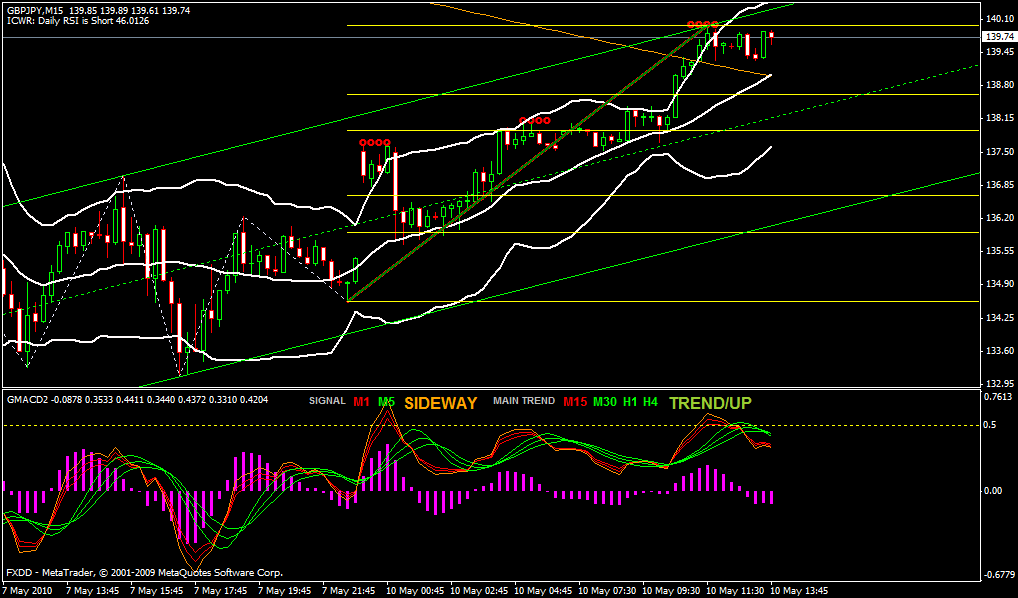Select the green M5 signal indicator
The width and height of the screenshot is (1018, 598).
[x=386, y=402]
